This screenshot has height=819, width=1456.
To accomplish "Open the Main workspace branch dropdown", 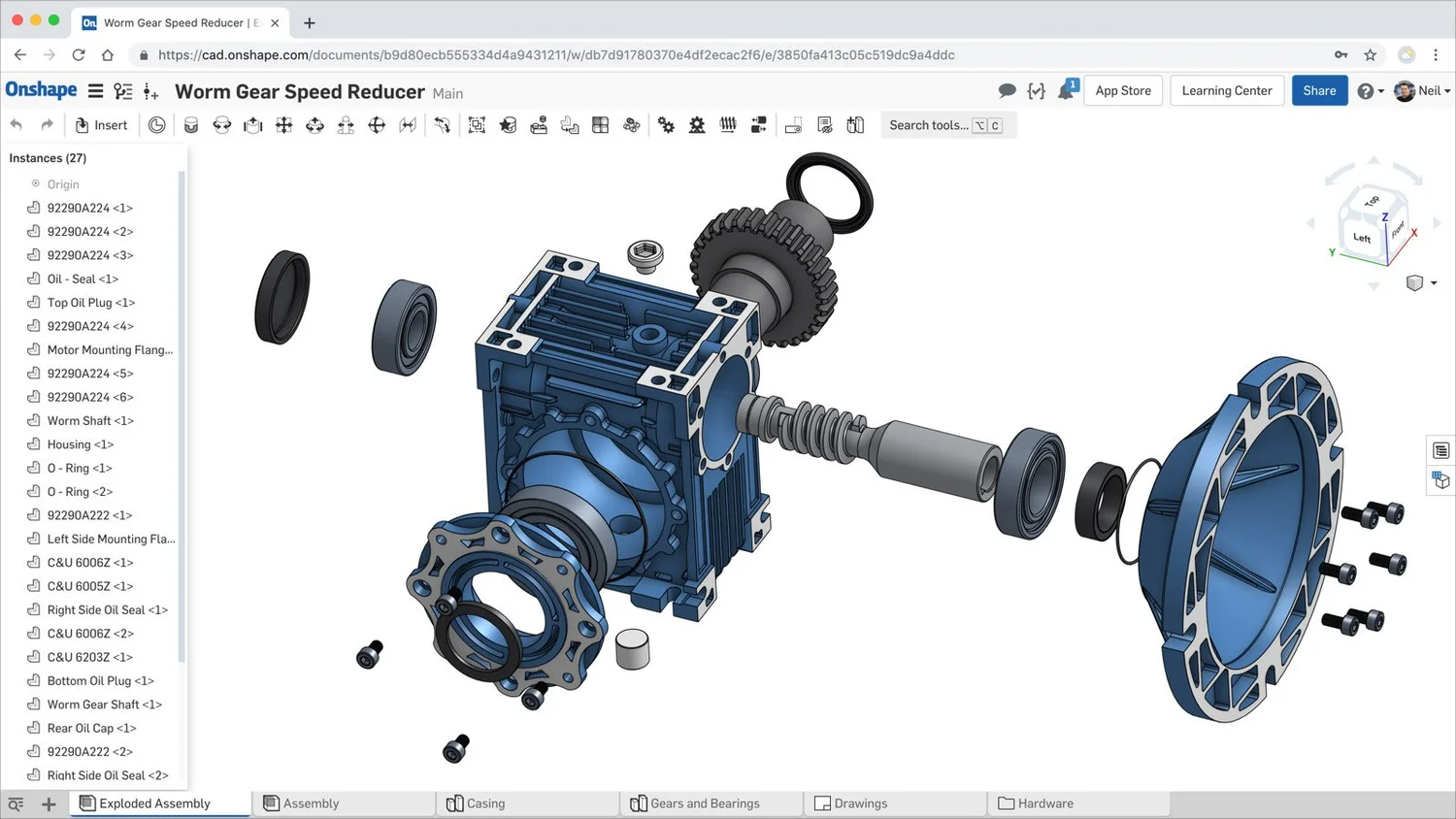I will click(447, 93).
